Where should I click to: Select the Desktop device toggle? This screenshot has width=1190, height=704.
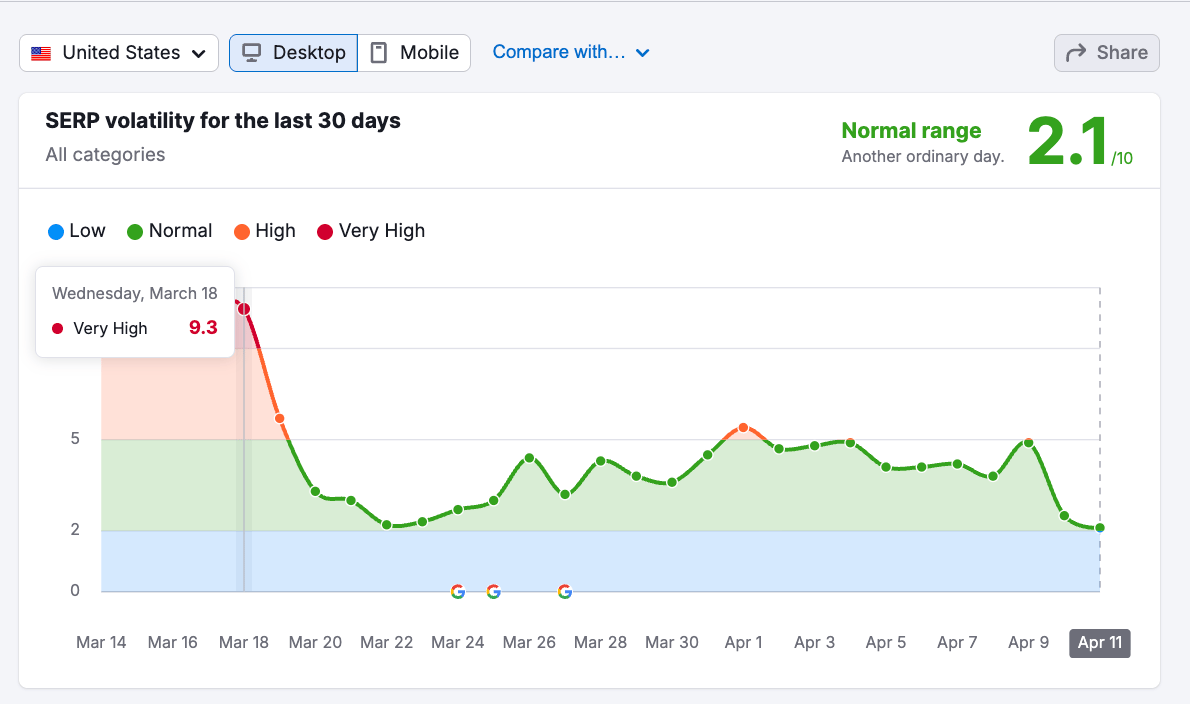(294, 53)
